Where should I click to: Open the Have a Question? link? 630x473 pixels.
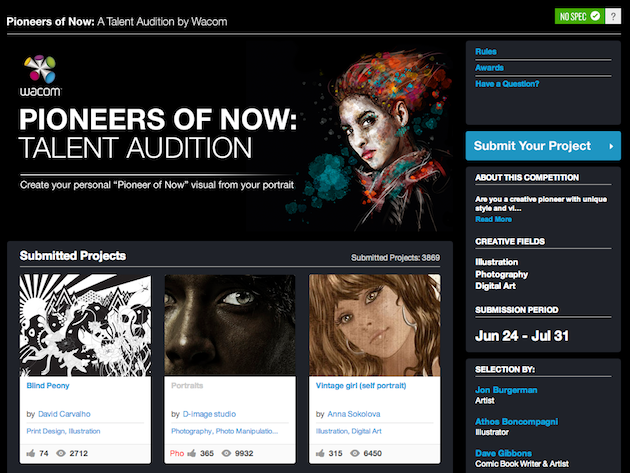(507, 84)
